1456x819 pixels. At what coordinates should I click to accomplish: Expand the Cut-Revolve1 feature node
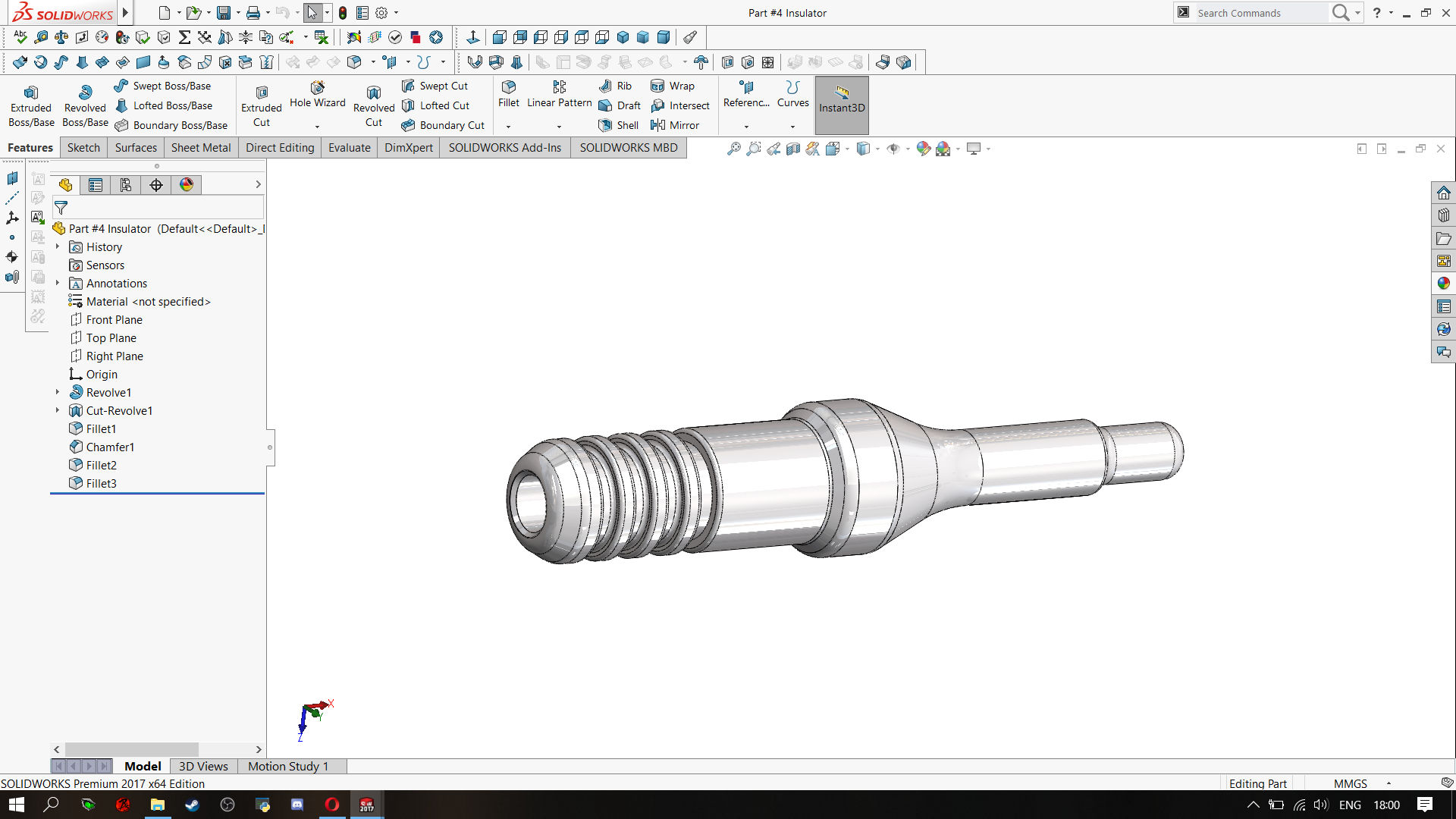[x=58, y=410]
